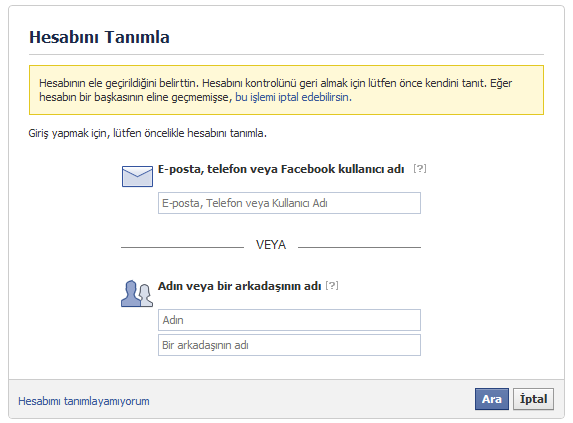Image resolution: width=573 pixels, height=423 pixels.
Task: Click the envelope email icon
Action: (137, 176)
